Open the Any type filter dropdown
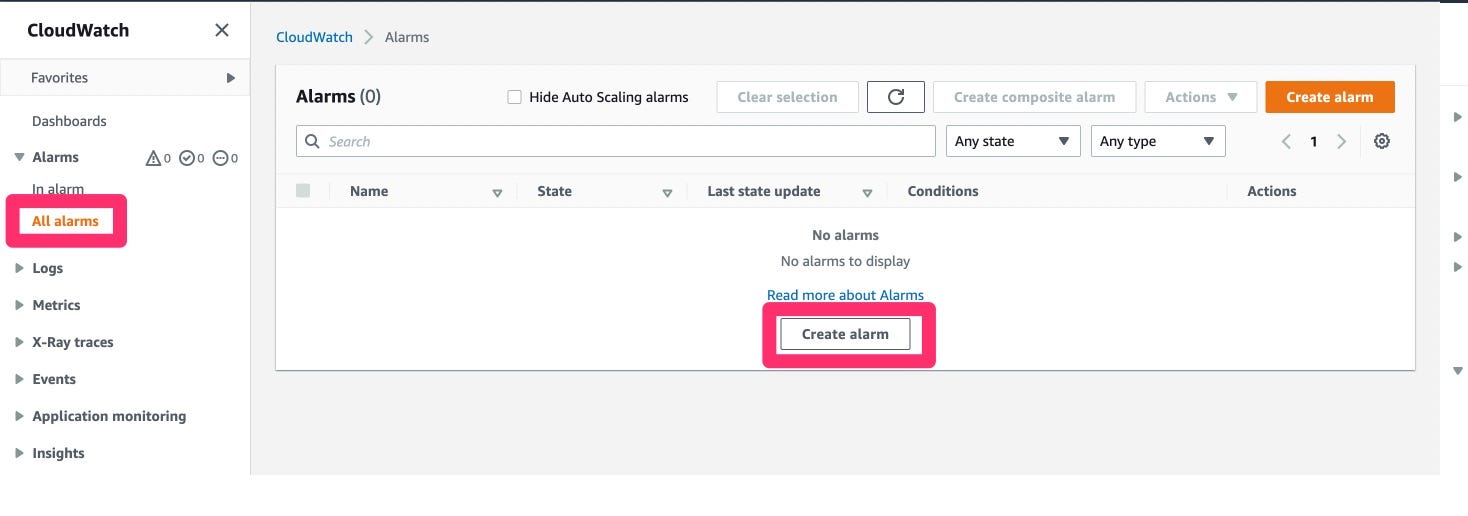This screenshot has width=1468, height=516. click(1158, 142)
